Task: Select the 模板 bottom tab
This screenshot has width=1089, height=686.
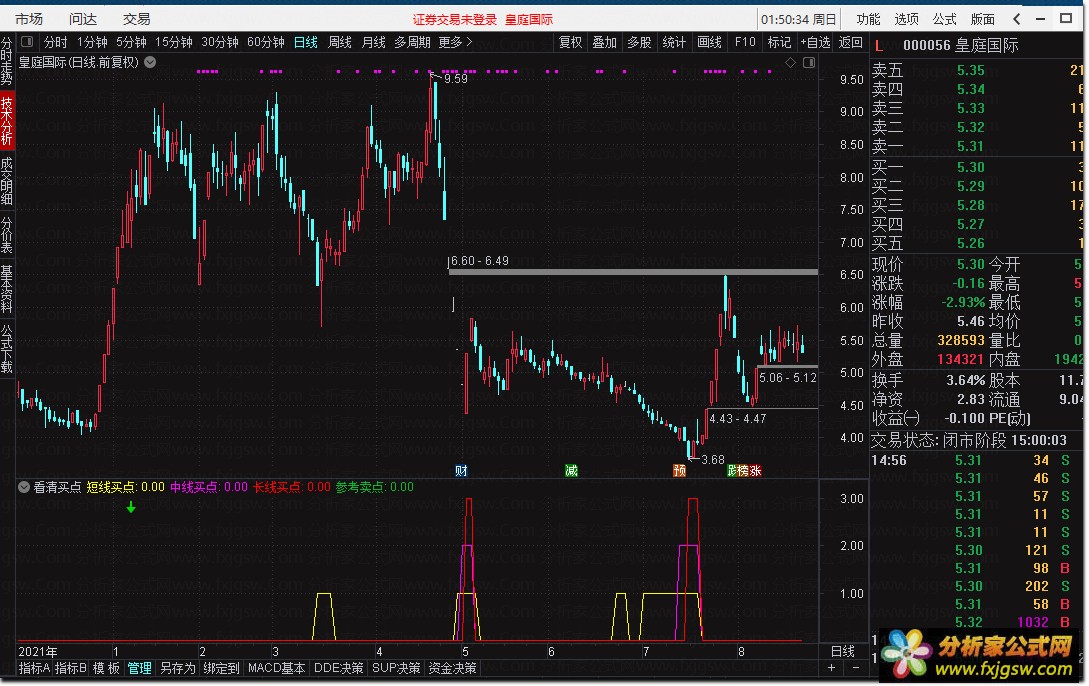Action: coord(106,668)
